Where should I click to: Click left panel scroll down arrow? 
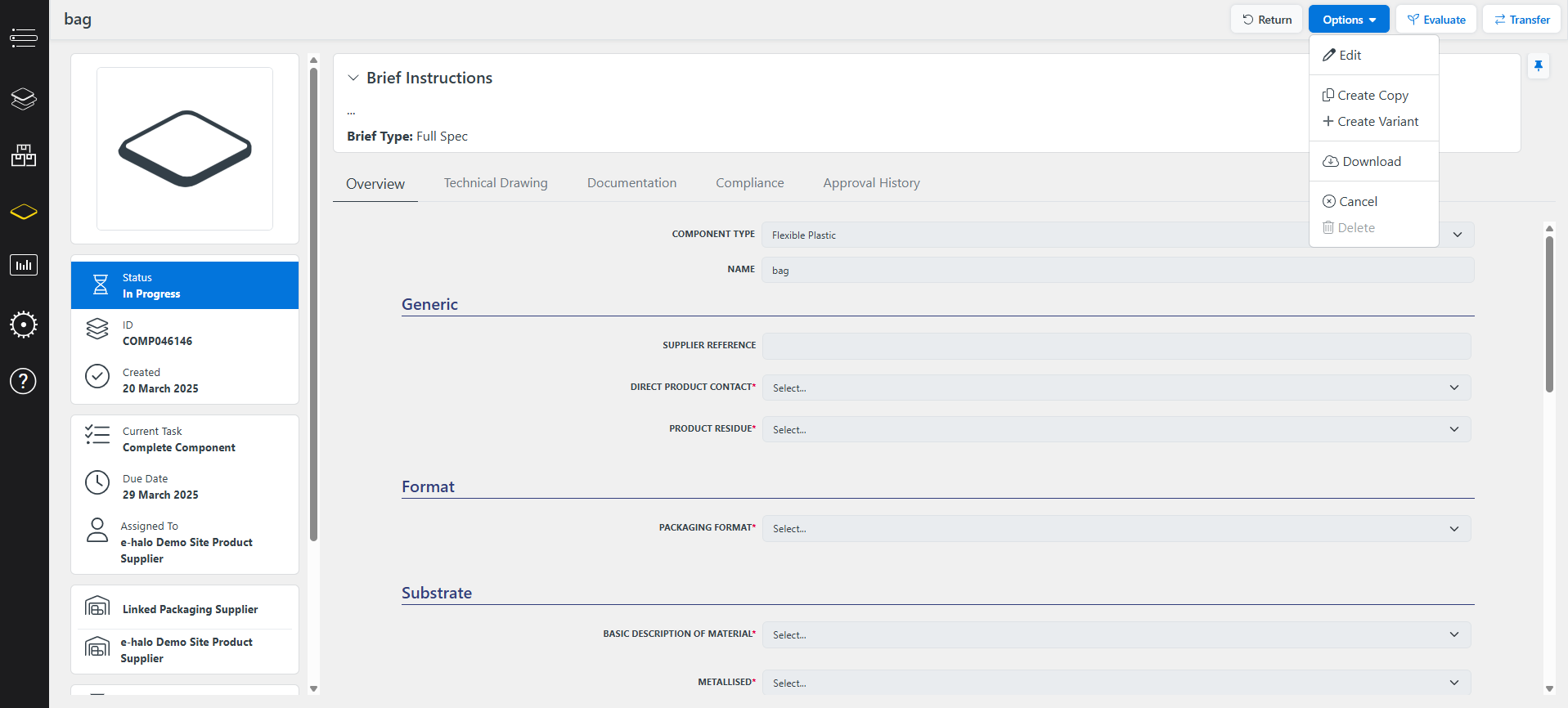tap(313, 689)
